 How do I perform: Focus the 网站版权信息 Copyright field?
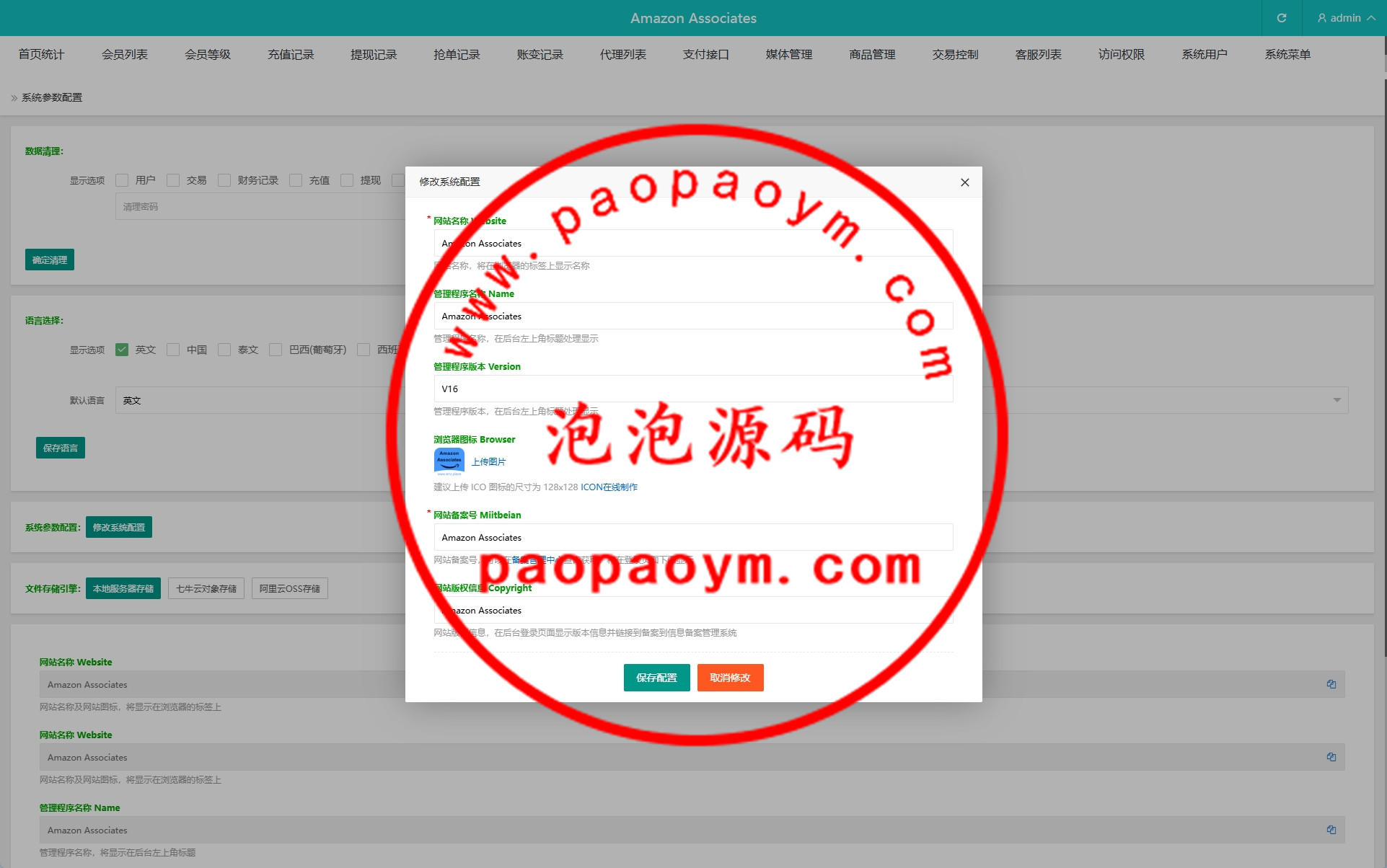pyautogui.click(x=693, y=610)
